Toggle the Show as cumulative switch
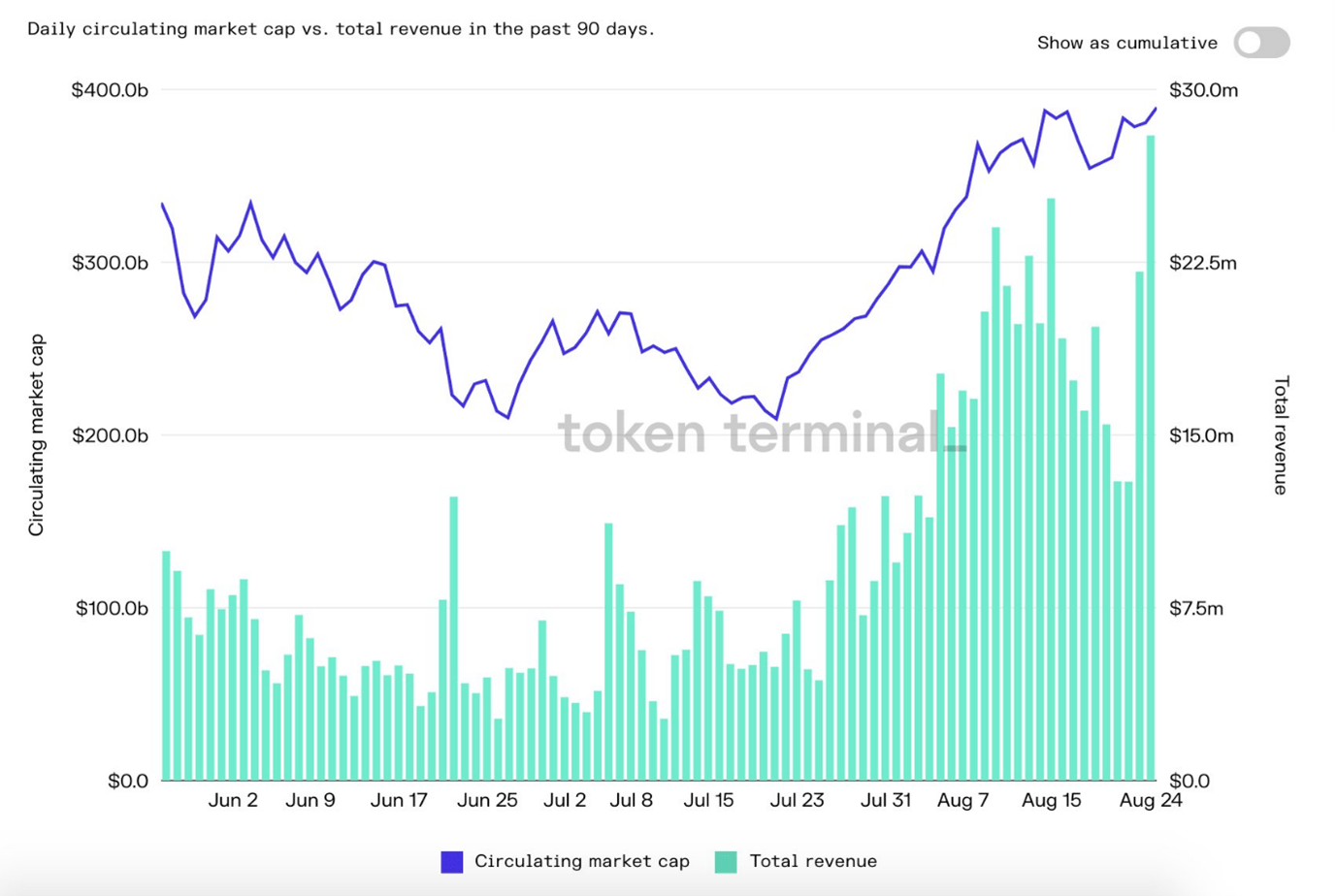 [1261, 43]
